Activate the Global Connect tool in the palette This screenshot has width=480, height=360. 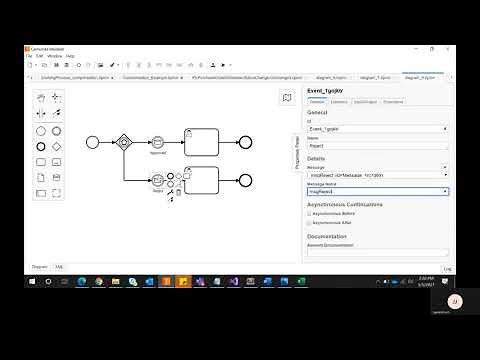[x=56, y=113]
